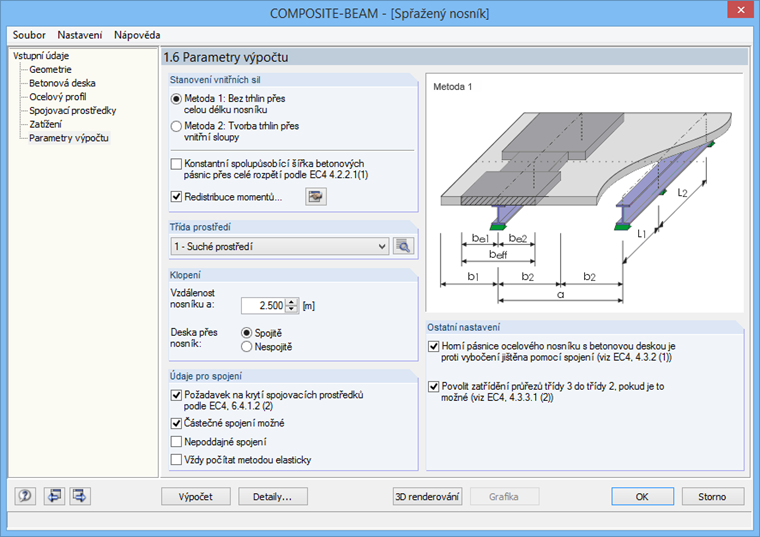The height and width of the screenshot is (537, 760).
Task: Click the Výpočet button
Action: tap(195, 496)
